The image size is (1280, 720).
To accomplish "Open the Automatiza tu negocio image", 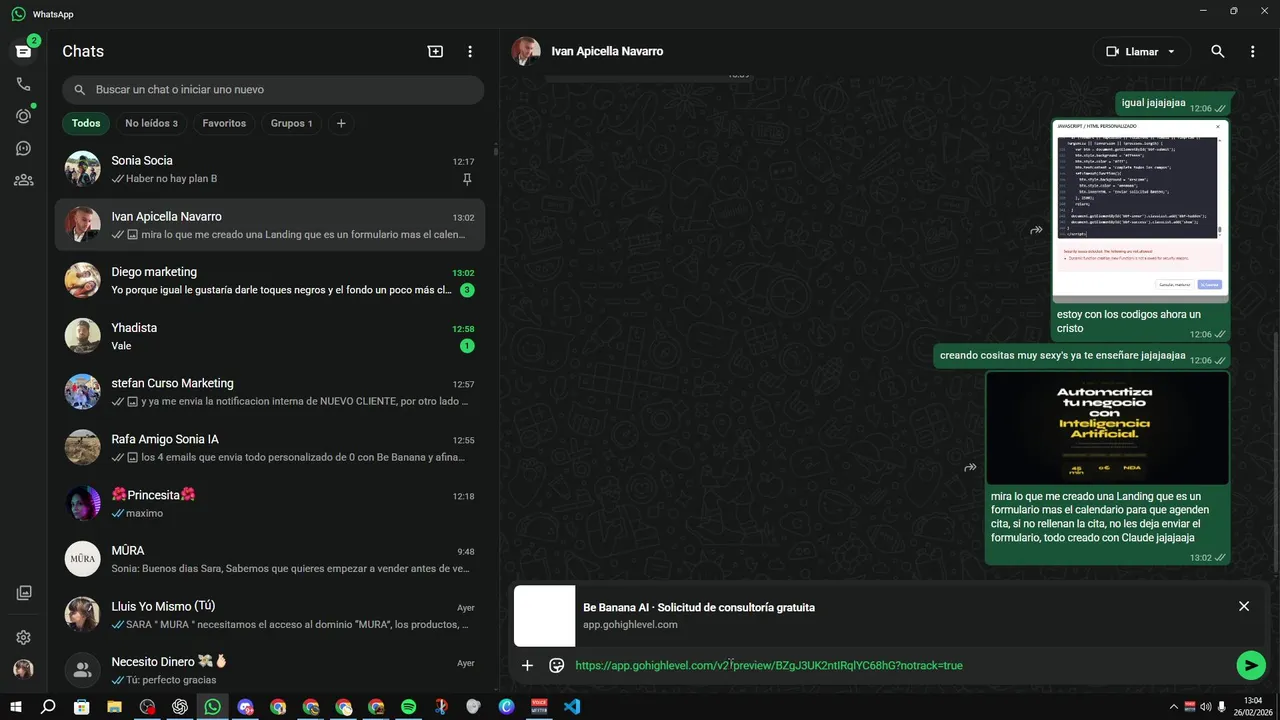I will pos(1107,428).
